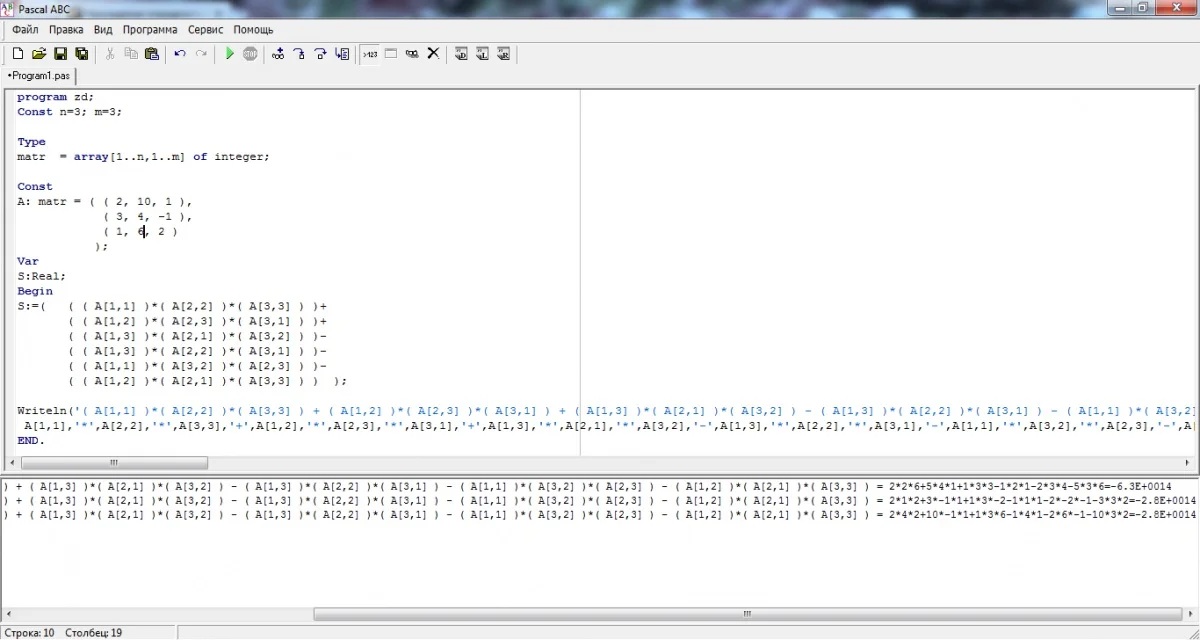Save the program with the floppy icon
The width and height of the screenshot is (1200, 640).
pos(60,54)
